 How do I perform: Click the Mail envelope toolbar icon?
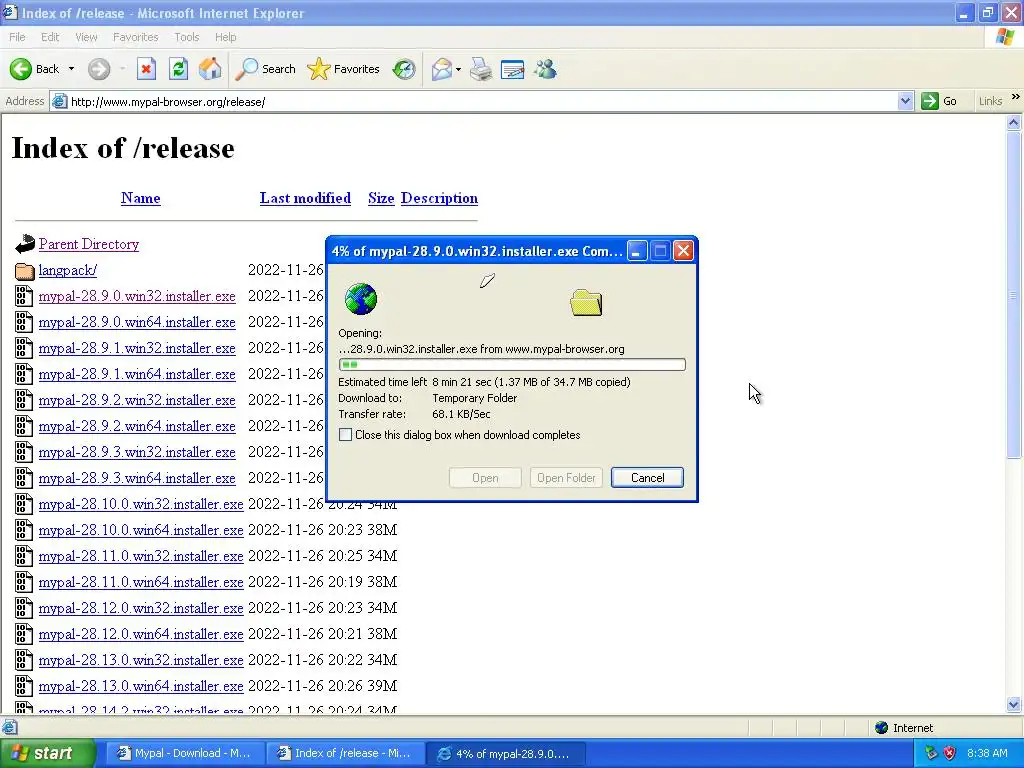tap(441, 69)
